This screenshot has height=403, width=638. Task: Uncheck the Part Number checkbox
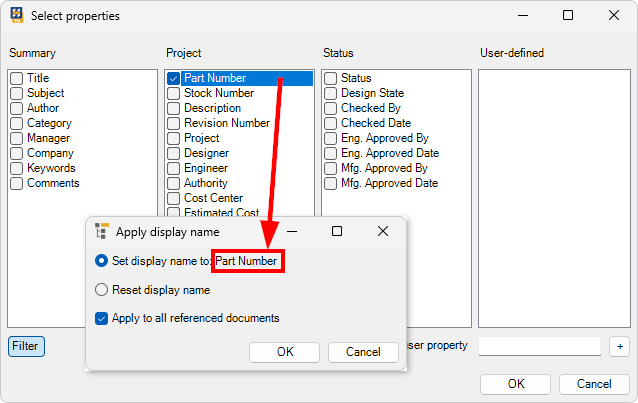coord(174,78)
